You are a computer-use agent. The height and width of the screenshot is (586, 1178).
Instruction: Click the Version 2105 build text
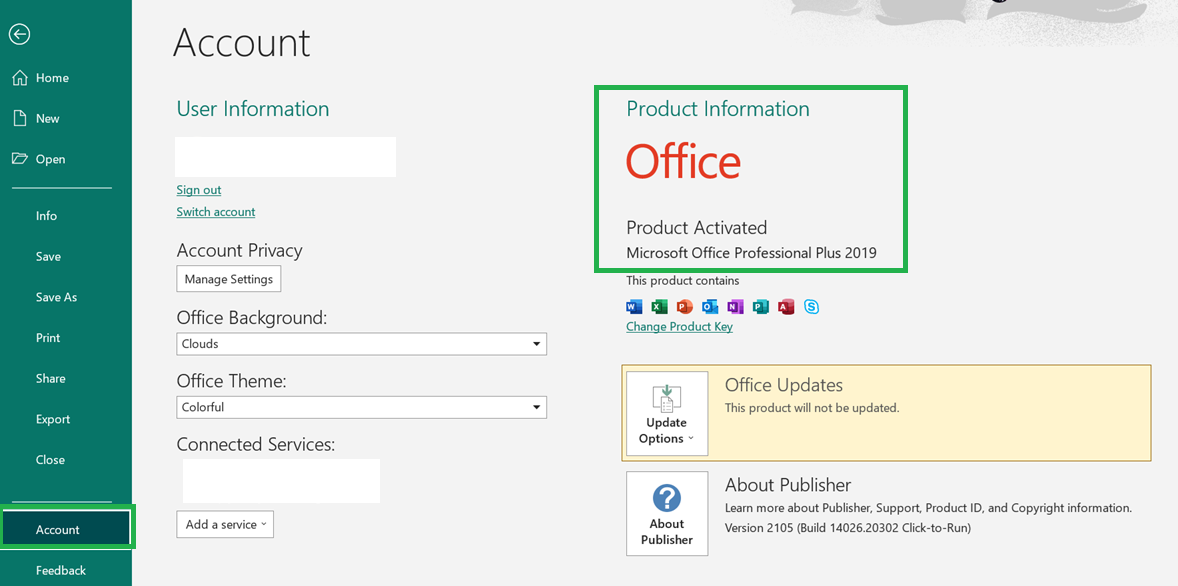[848, 528]
